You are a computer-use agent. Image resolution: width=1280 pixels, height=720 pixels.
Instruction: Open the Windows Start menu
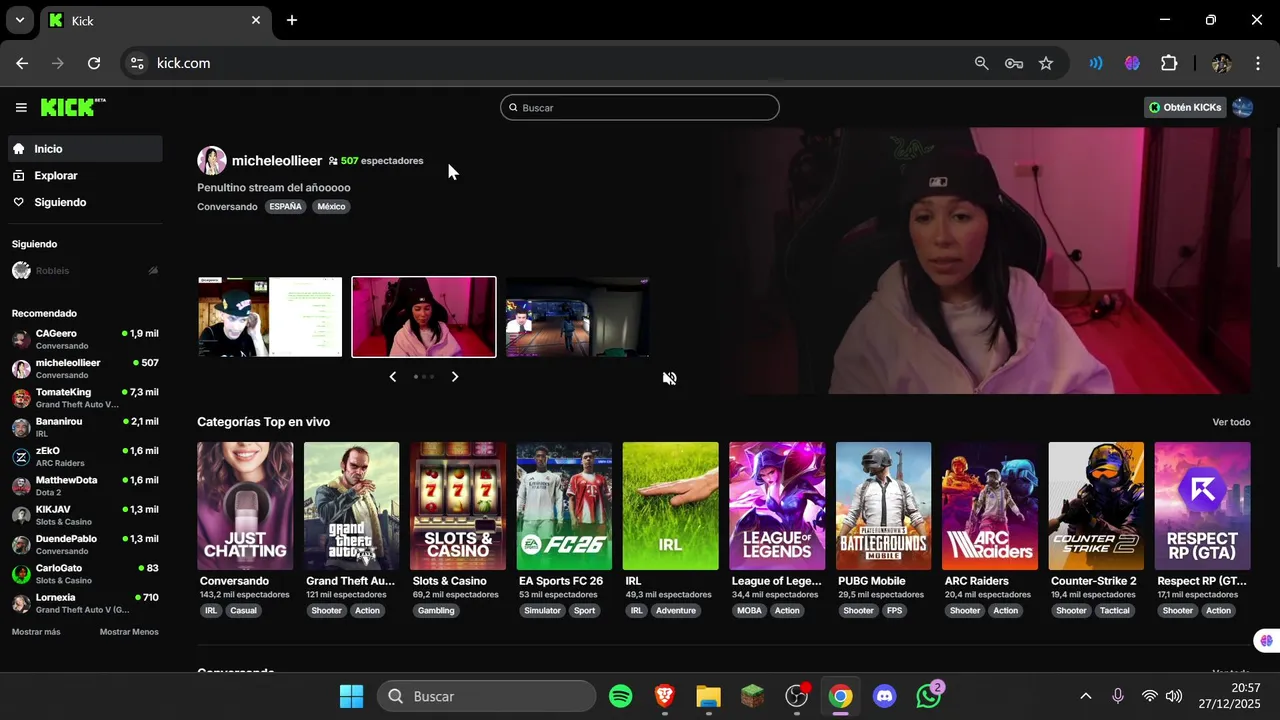click(x=351, y=696)
